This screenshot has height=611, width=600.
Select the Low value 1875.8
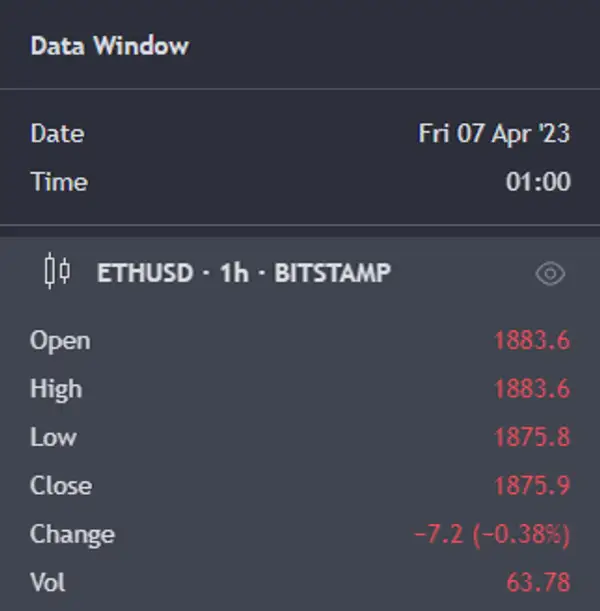532,437
